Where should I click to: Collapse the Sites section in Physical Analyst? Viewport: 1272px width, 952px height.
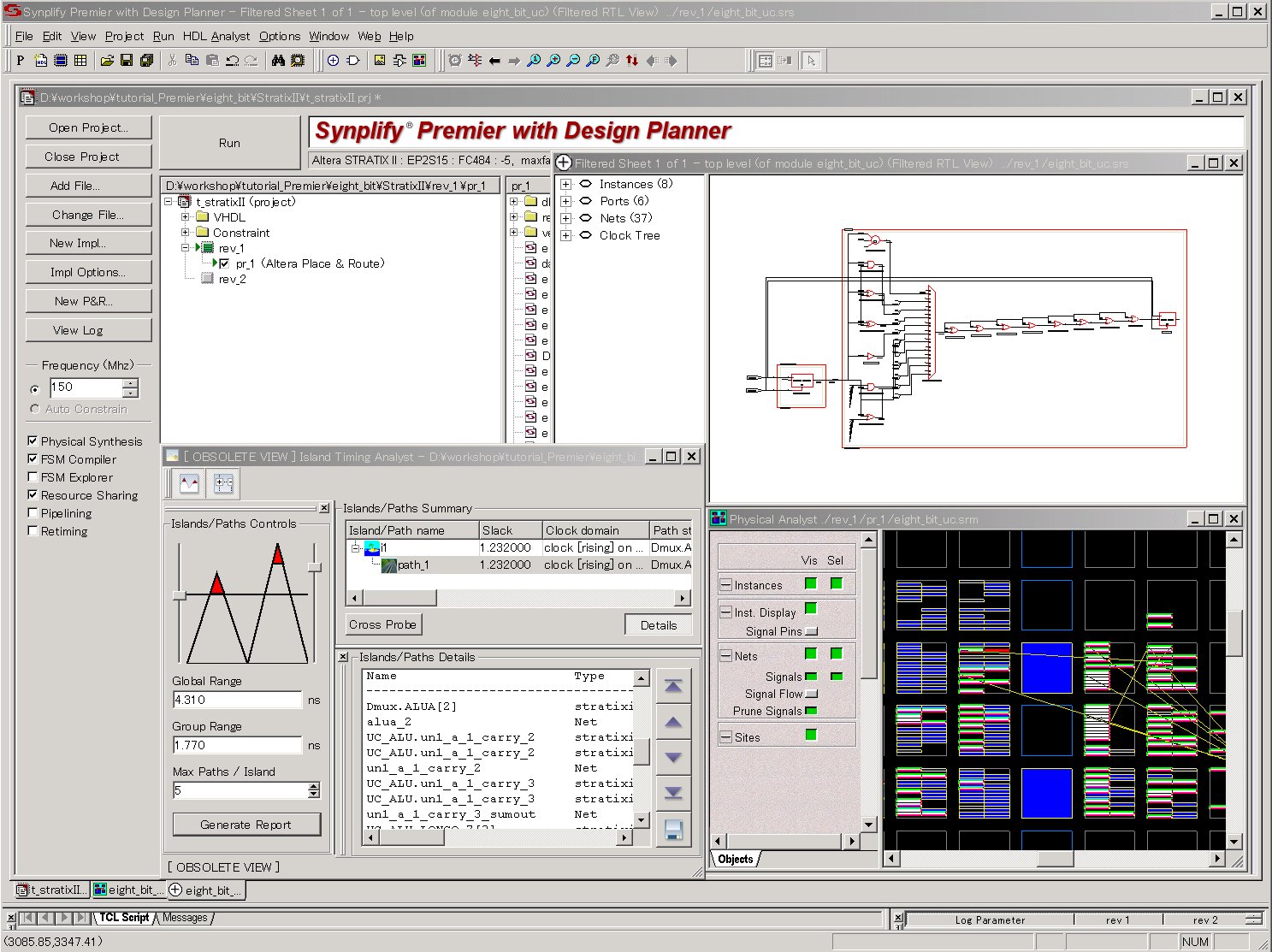pyautogui.click(x=725, y=737)
